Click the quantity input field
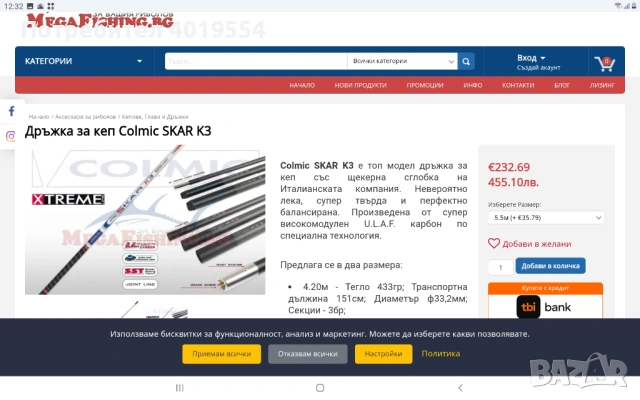Viewport: 640px width, 400px height. coord(500,267)
